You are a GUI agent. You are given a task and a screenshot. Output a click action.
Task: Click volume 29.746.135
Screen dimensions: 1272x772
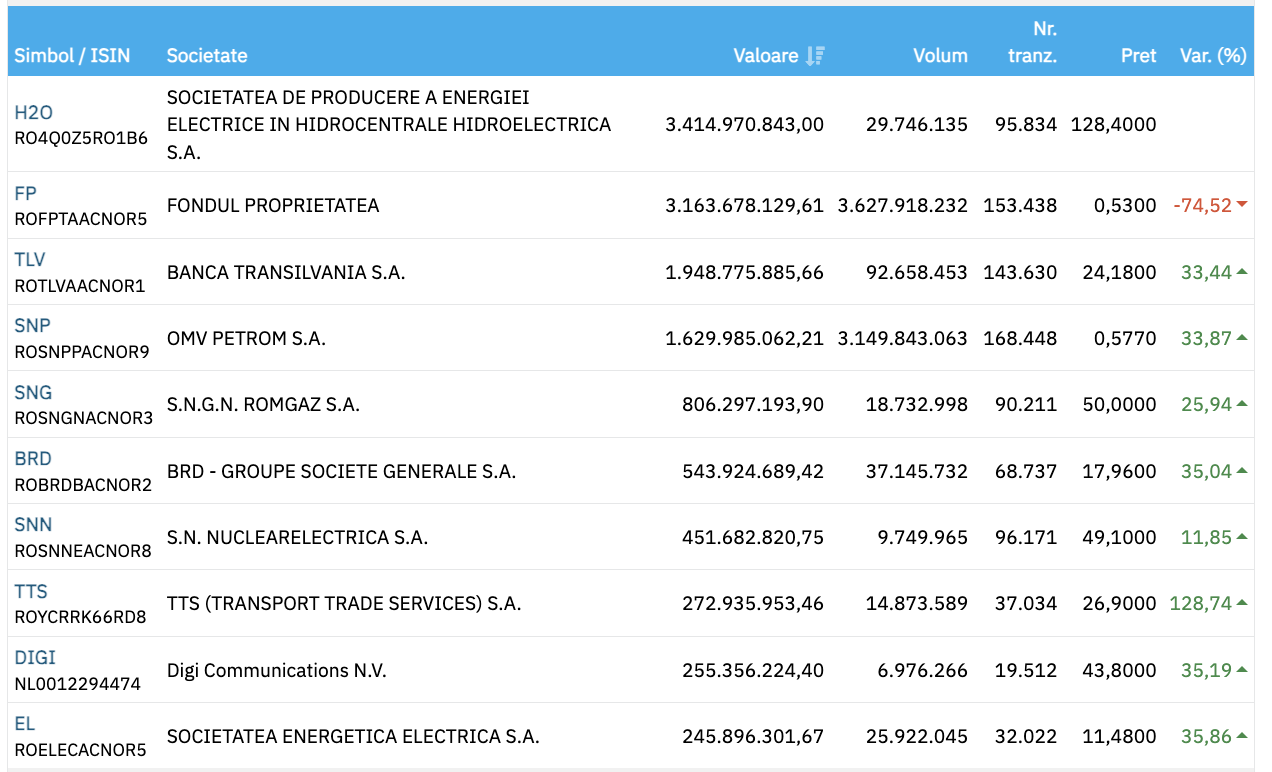917,124
